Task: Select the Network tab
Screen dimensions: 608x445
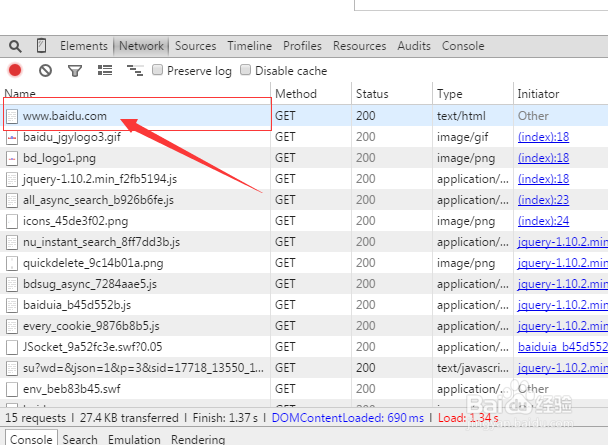Action: tap(141, 46)
